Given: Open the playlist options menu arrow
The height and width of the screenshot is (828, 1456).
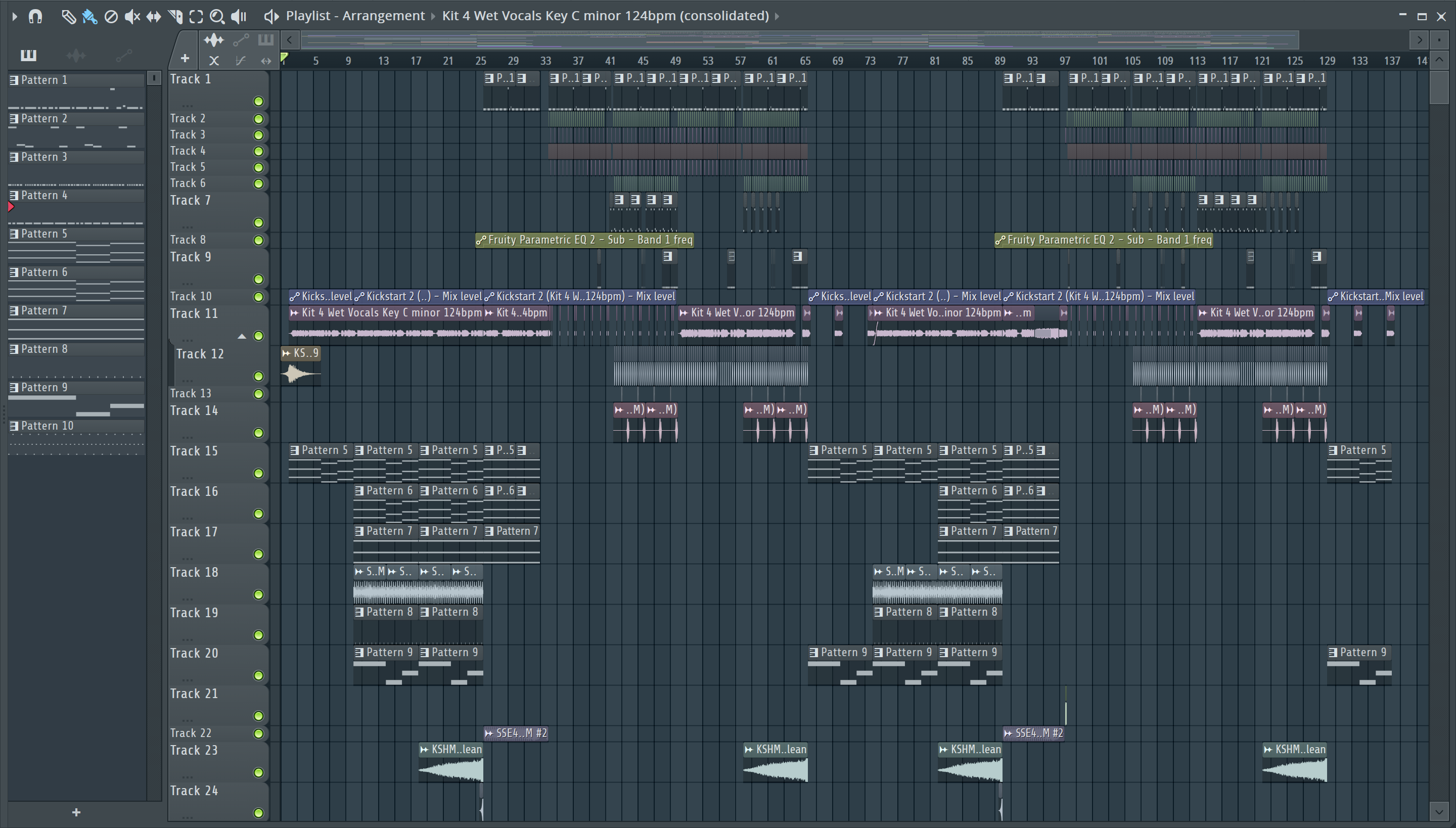Looking at the screenshot, I should pos(15,16).
